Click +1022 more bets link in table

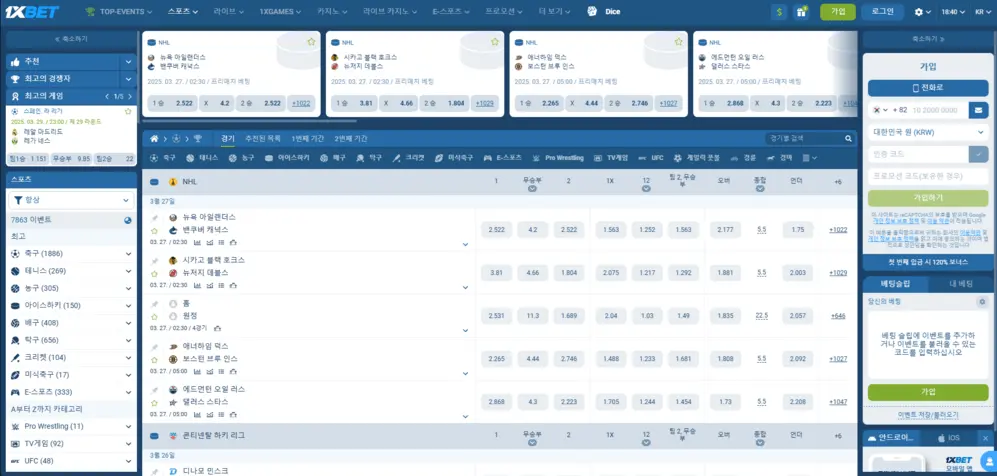click(838, 229)
